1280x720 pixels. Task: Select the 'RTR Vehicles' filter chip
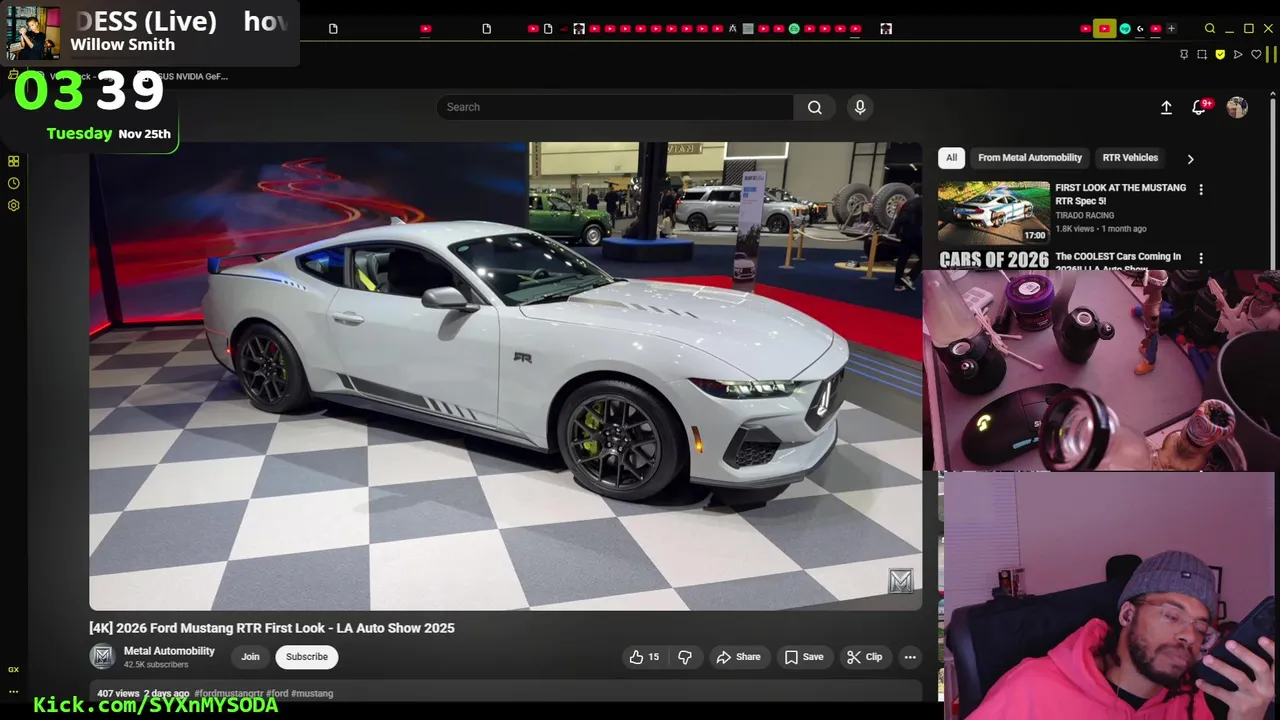point(1130,158)
